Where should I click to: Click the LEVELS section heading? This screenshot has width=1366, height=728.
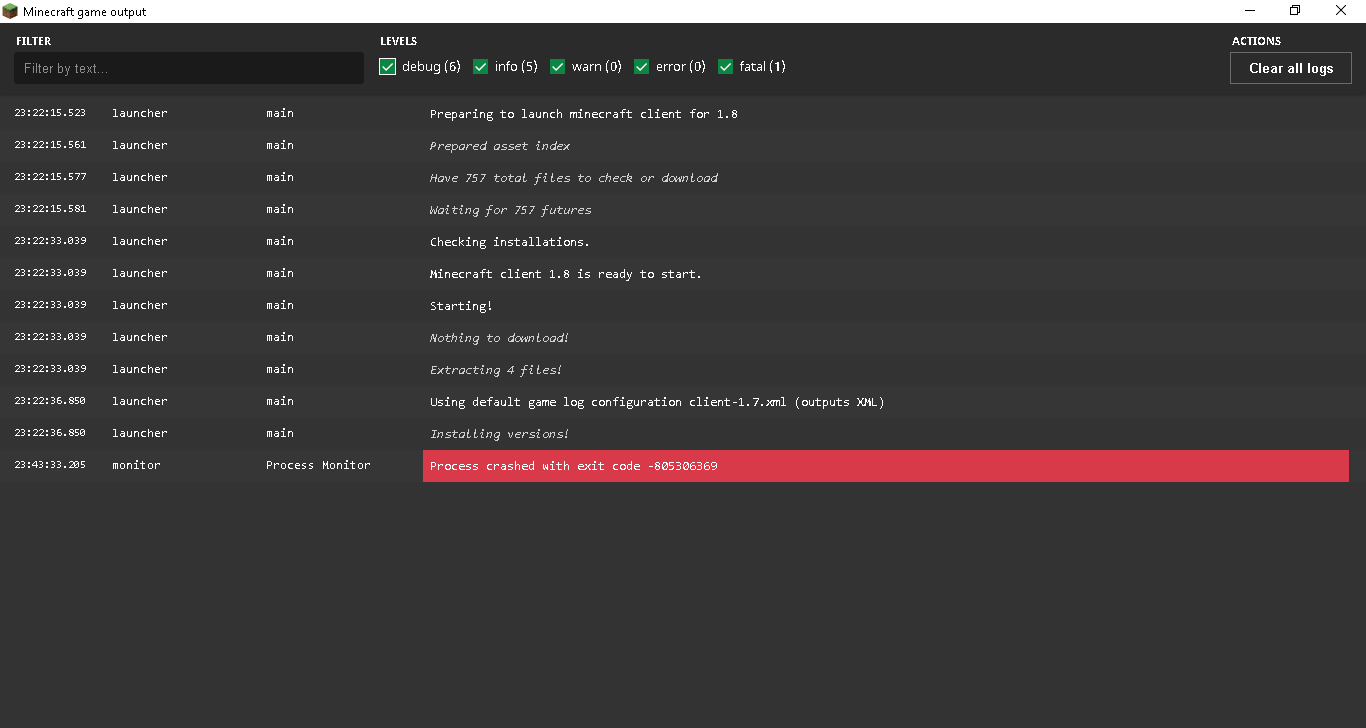(399, 41)
